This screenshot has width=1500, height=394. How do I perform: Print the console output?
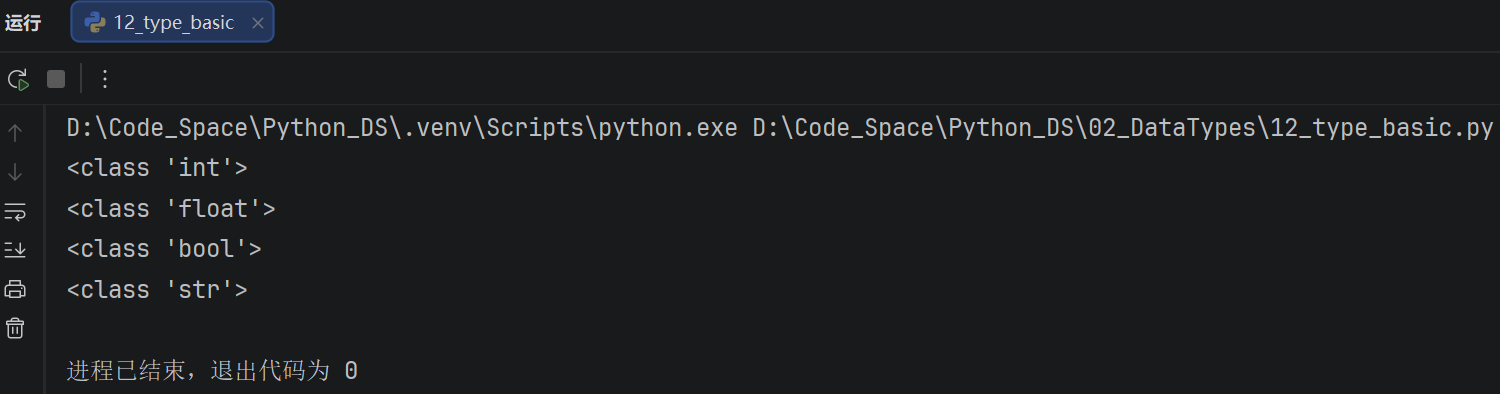(15, 289)
